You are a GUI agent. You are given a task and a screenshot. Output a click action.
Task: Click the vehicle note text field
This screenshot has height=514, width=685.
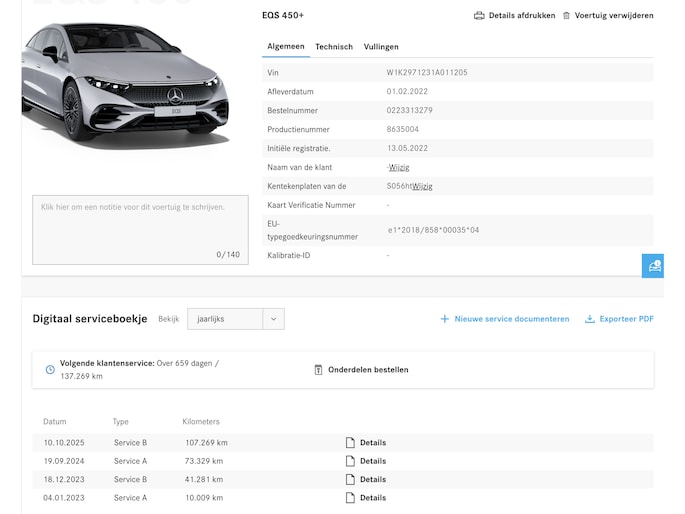[140, 229]
